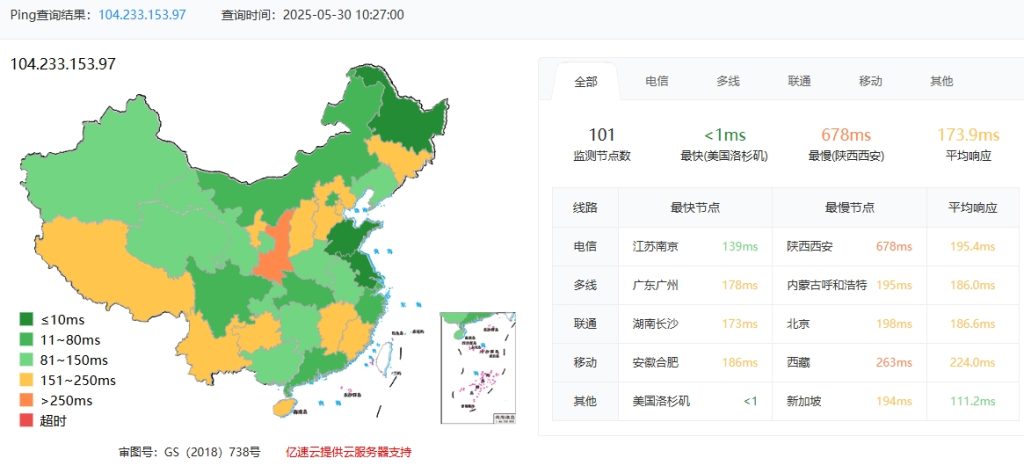Image resolution: width=1024 pixels, height=473 pixels.
Task: Click the orange >250ms legend swatch
Action: (x=27, y=401)
